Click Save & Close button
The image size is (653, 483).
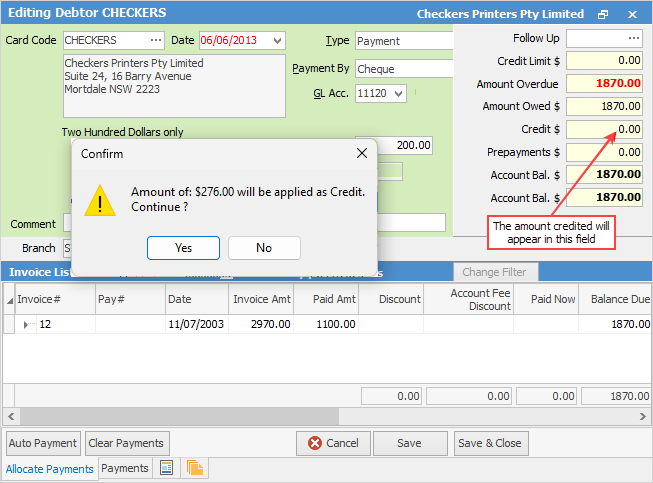coord(490,443)
